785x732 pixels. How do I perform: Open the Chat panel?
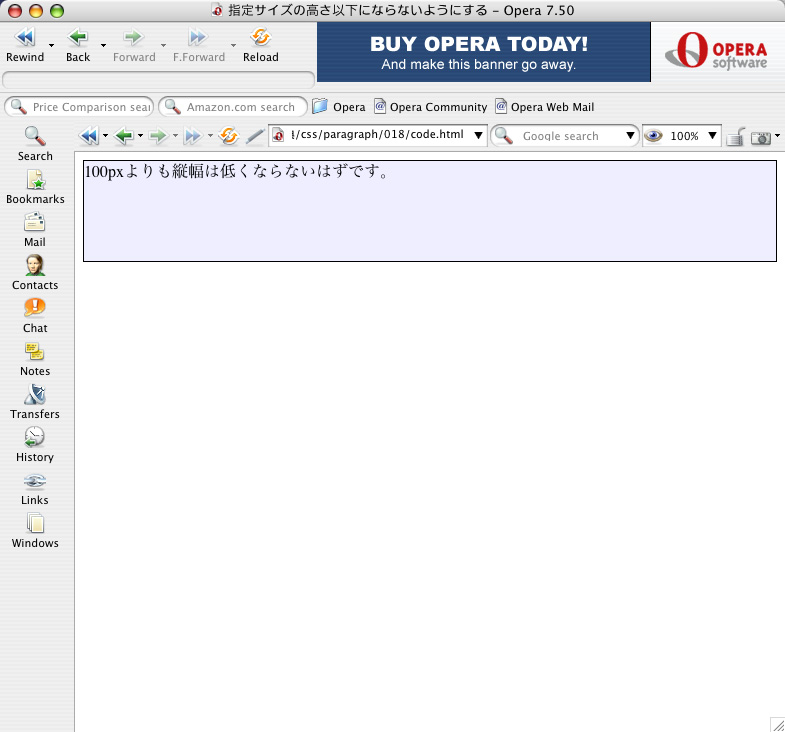(x=35, y=315)
